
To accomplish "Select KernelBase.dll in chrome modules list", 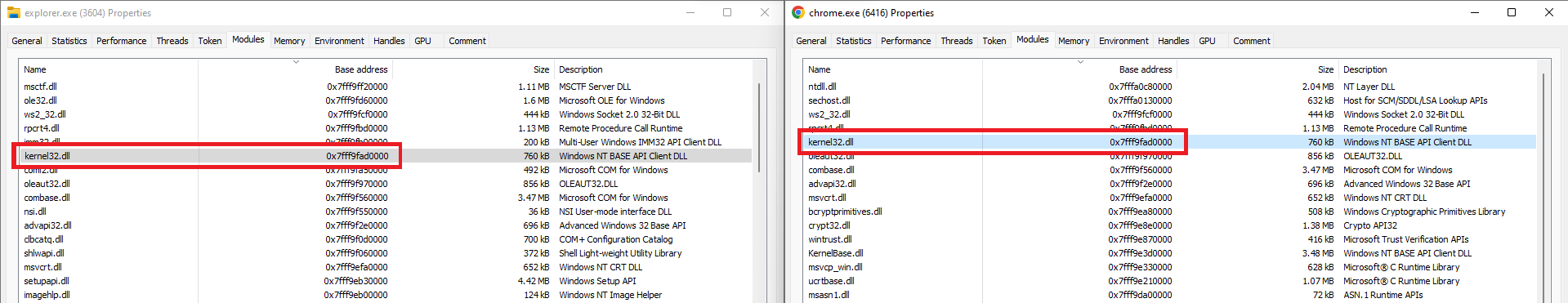I will pos(1170,253).
